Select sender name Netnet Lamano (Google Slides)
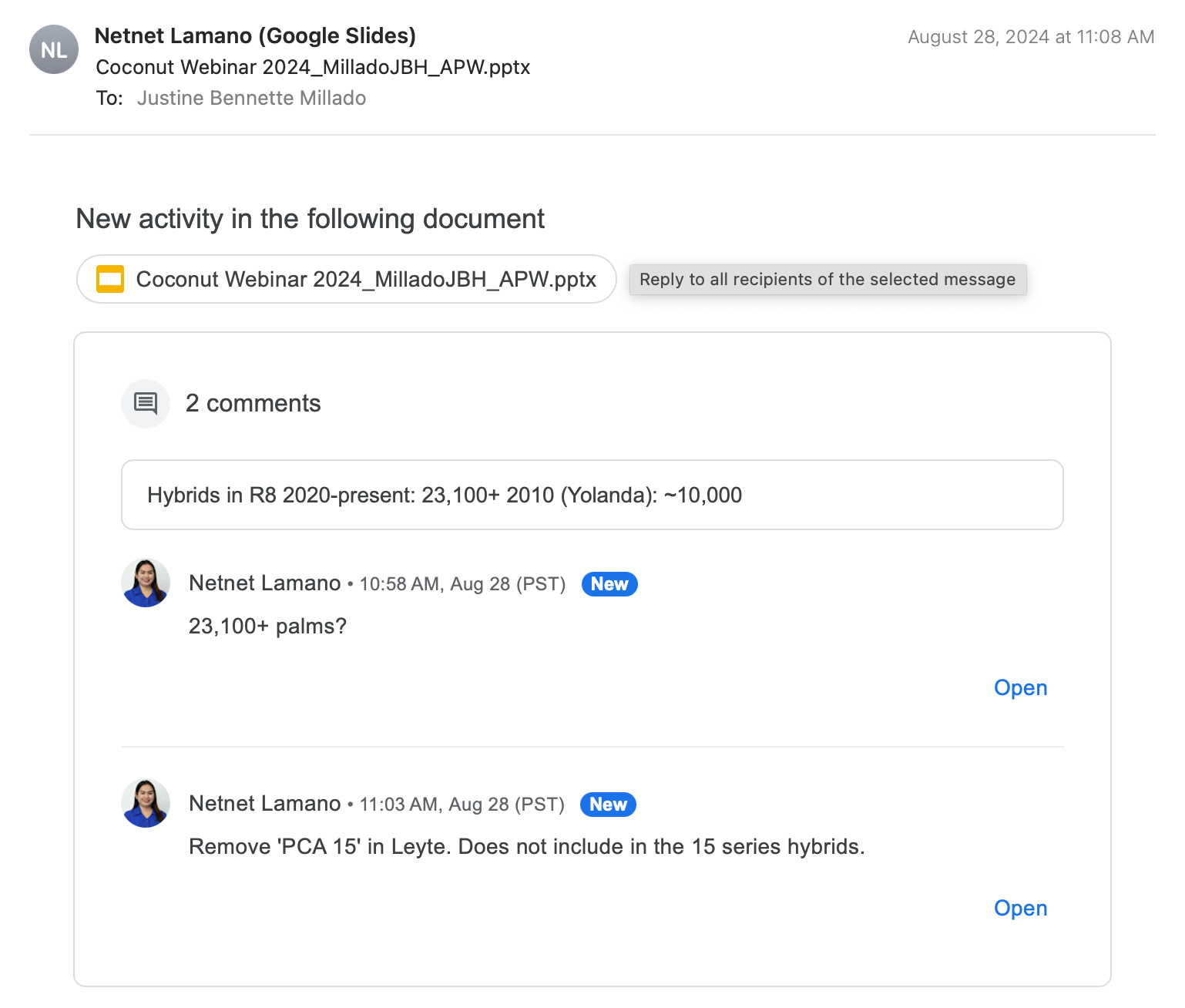The width and height of the screenshot is (1185, 1008). click(x=255, y=36)
